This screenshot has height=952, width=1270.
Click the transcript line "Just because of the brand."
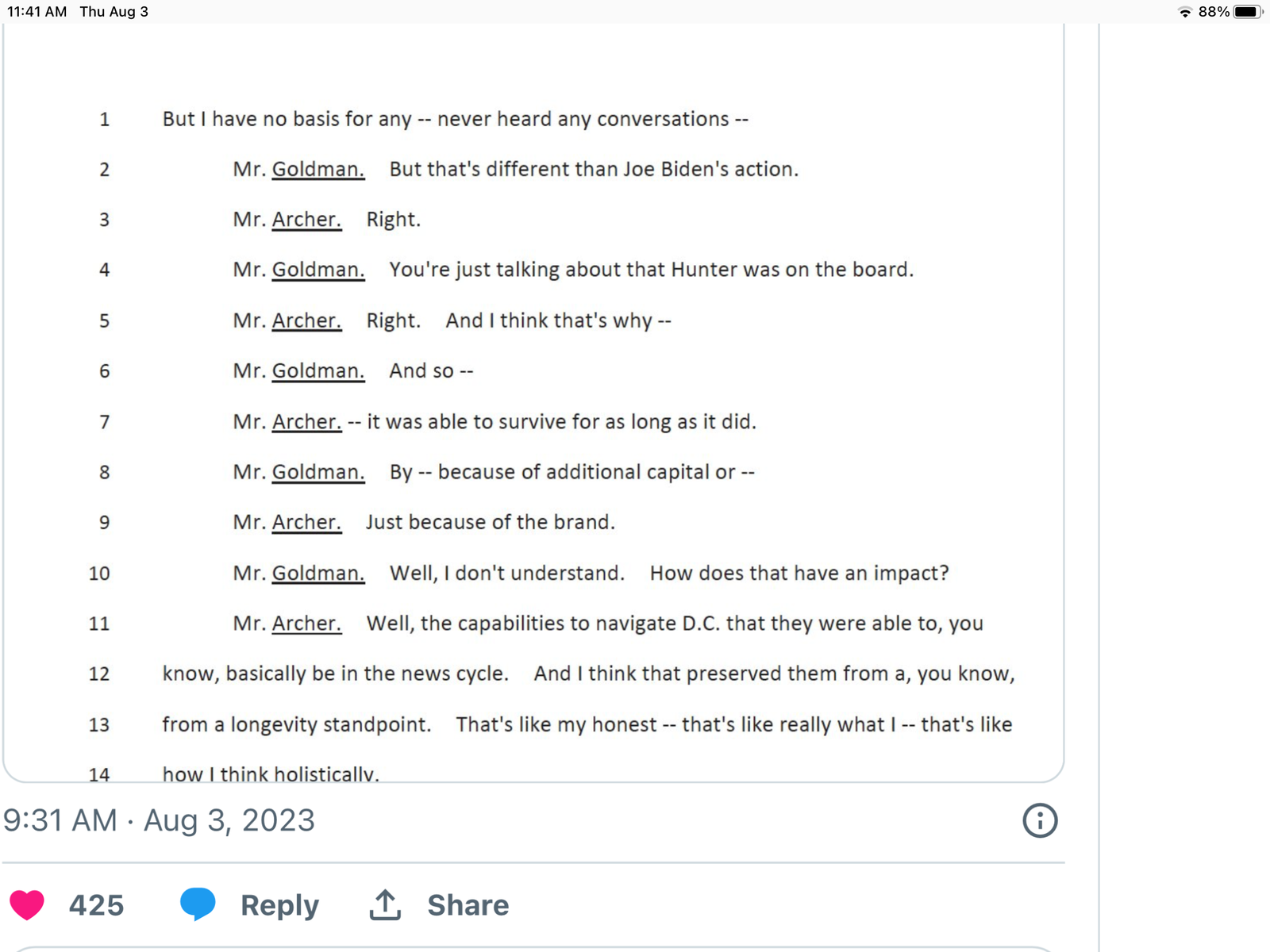tap(491, 523)
